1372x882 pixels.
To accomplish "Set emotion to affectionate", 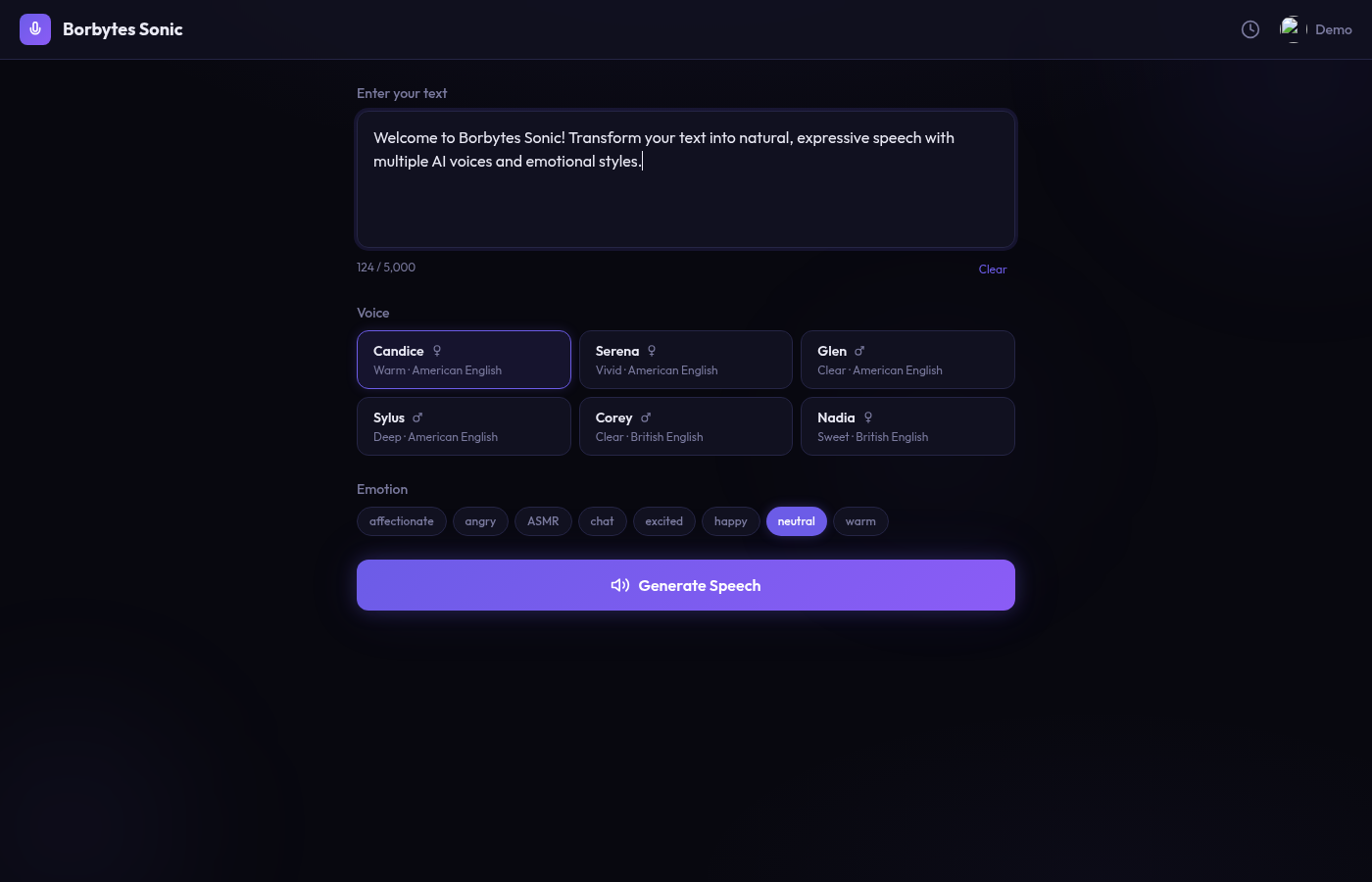I will (x=402, y=521).
